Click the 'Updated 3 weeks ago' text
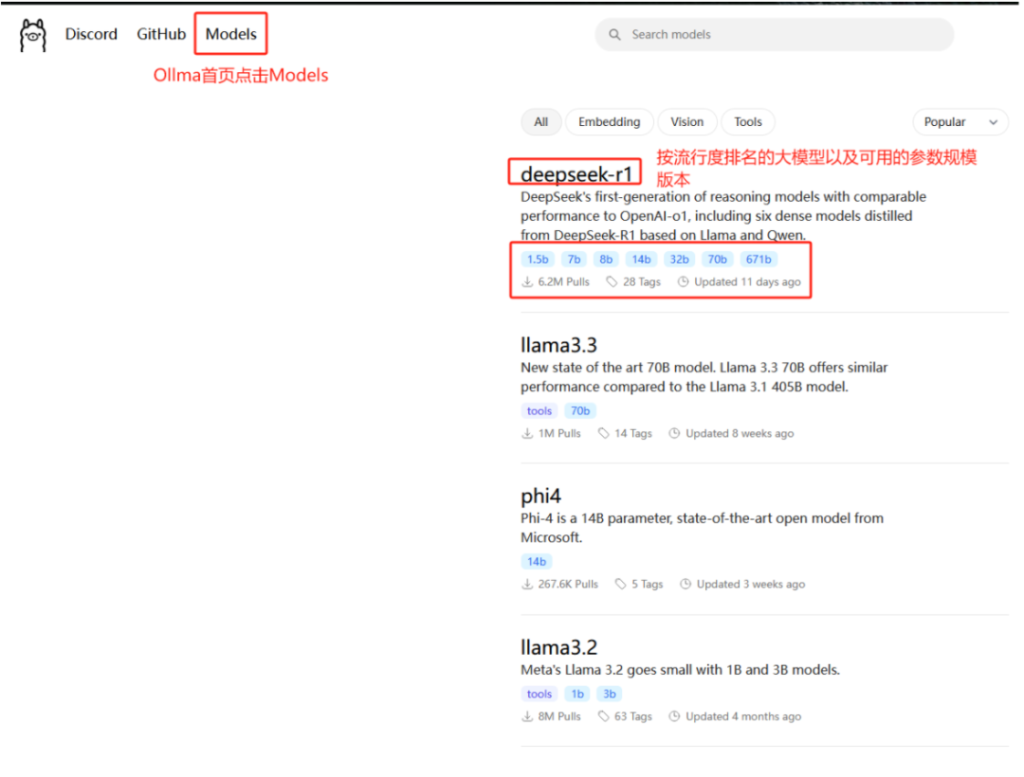1024x777 pixels. coord(751,584)
